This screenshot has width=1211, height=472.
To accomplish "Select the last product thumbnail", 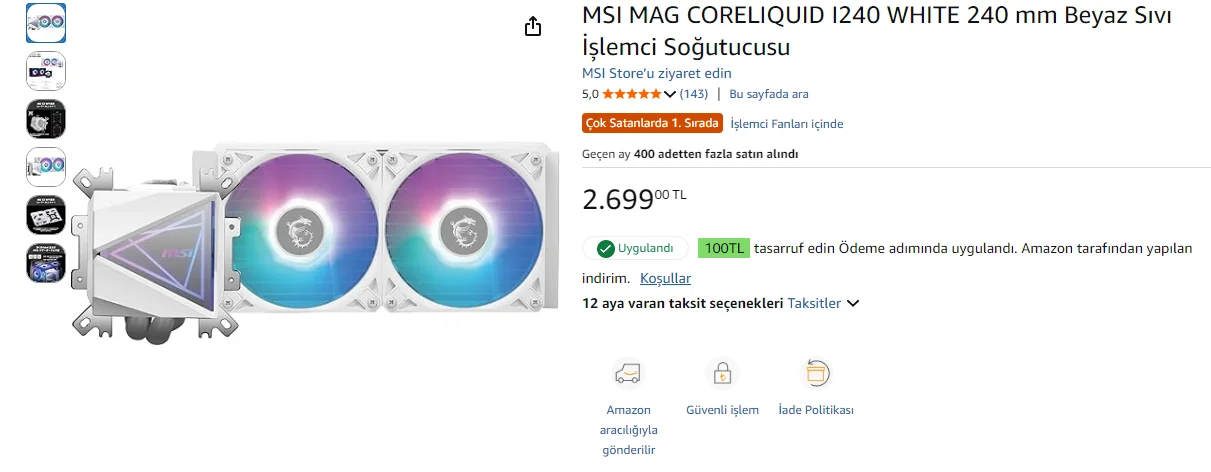I will click(x=45, y=263).
